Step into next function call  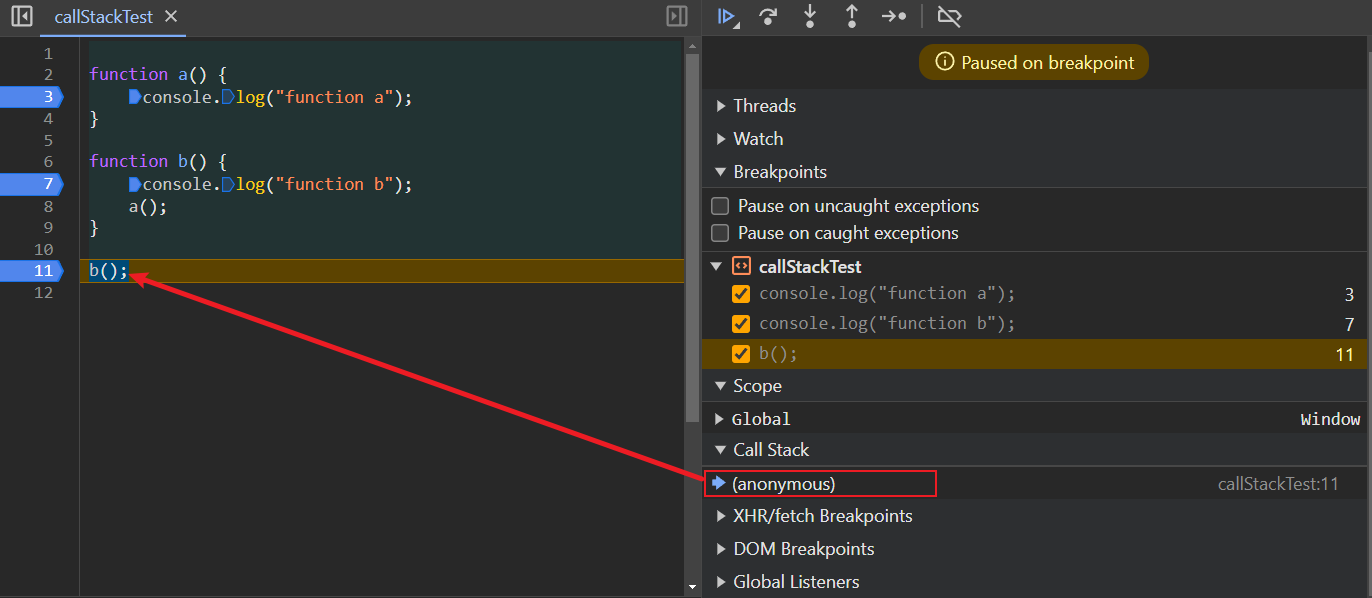coord(810,16)
